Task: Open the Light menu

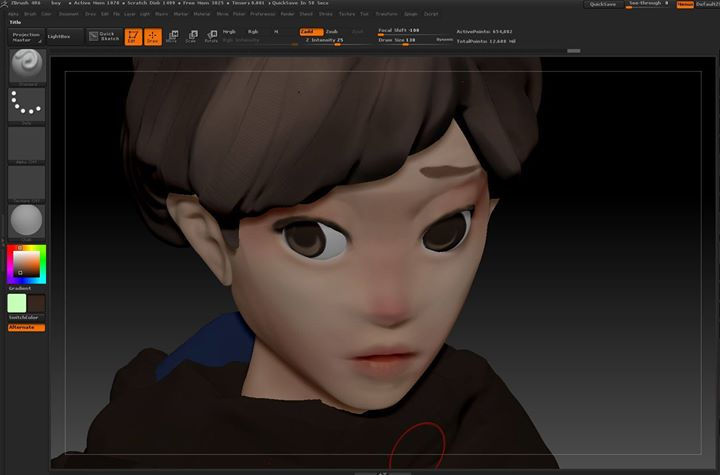Action: tap(145, 14)
